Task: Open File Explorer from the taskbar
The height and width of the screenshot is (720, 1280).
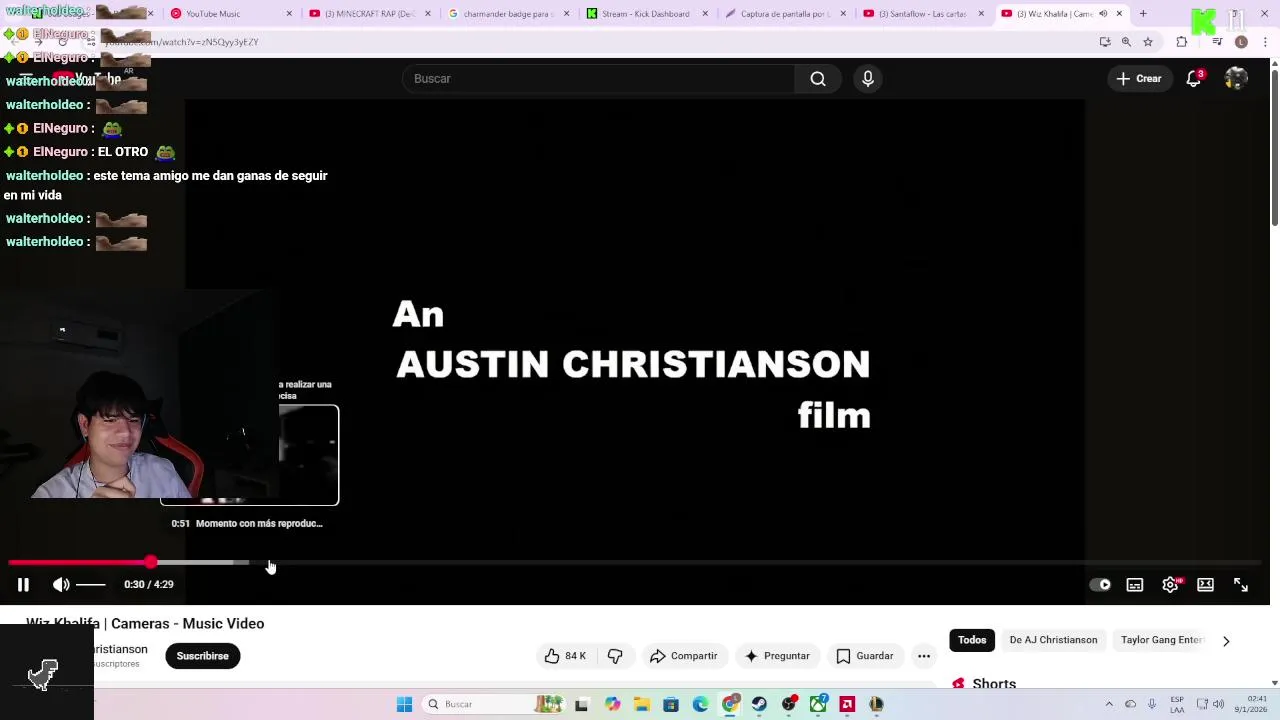Action: 641,704
